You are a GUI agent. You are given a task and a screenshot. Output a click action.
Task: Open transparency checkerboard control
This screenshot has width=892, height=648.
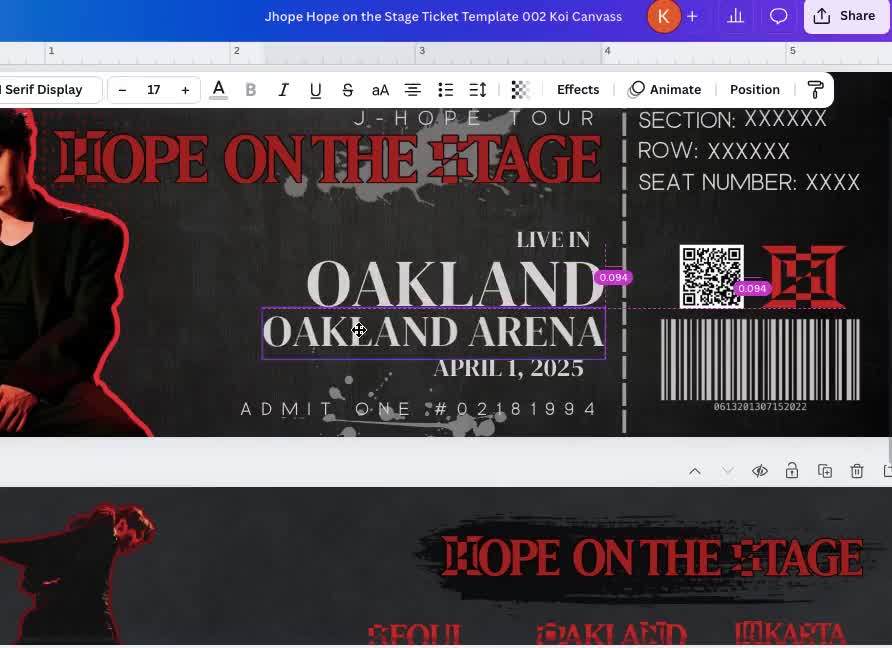click(520, 90)
